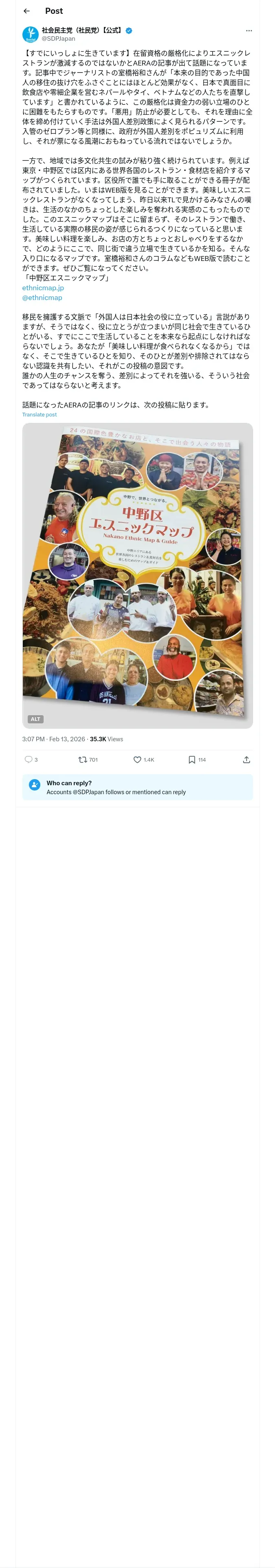Visit the @ethnicmap mentioned account
The width and height of the screenshot is (275, 1568).
[x=42, y=298]
